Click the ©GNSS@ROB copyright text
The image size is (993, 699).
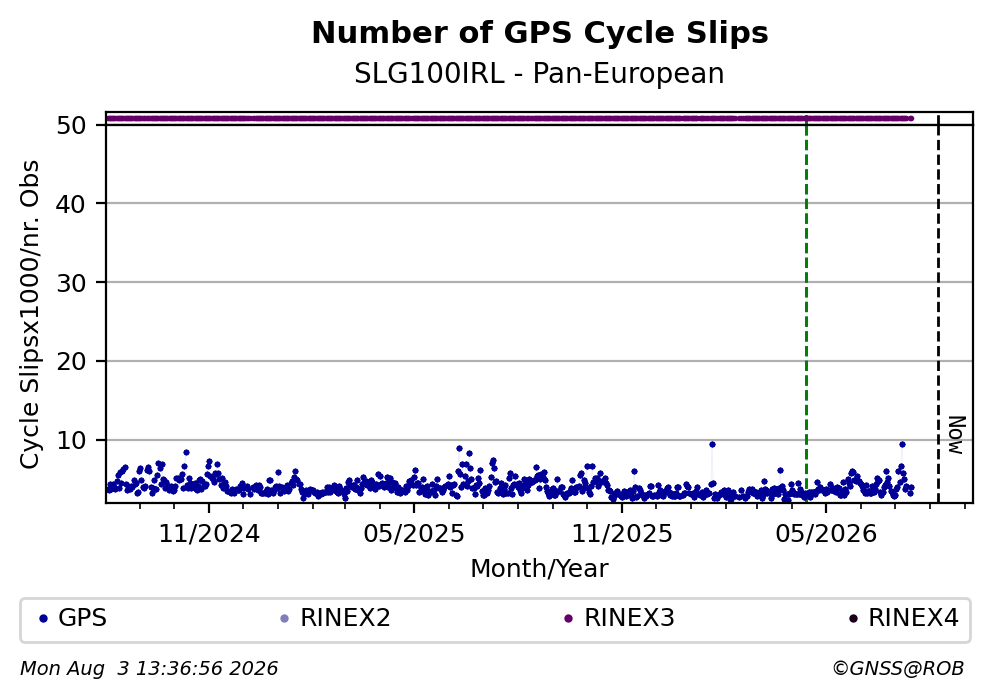coord(898,669)
